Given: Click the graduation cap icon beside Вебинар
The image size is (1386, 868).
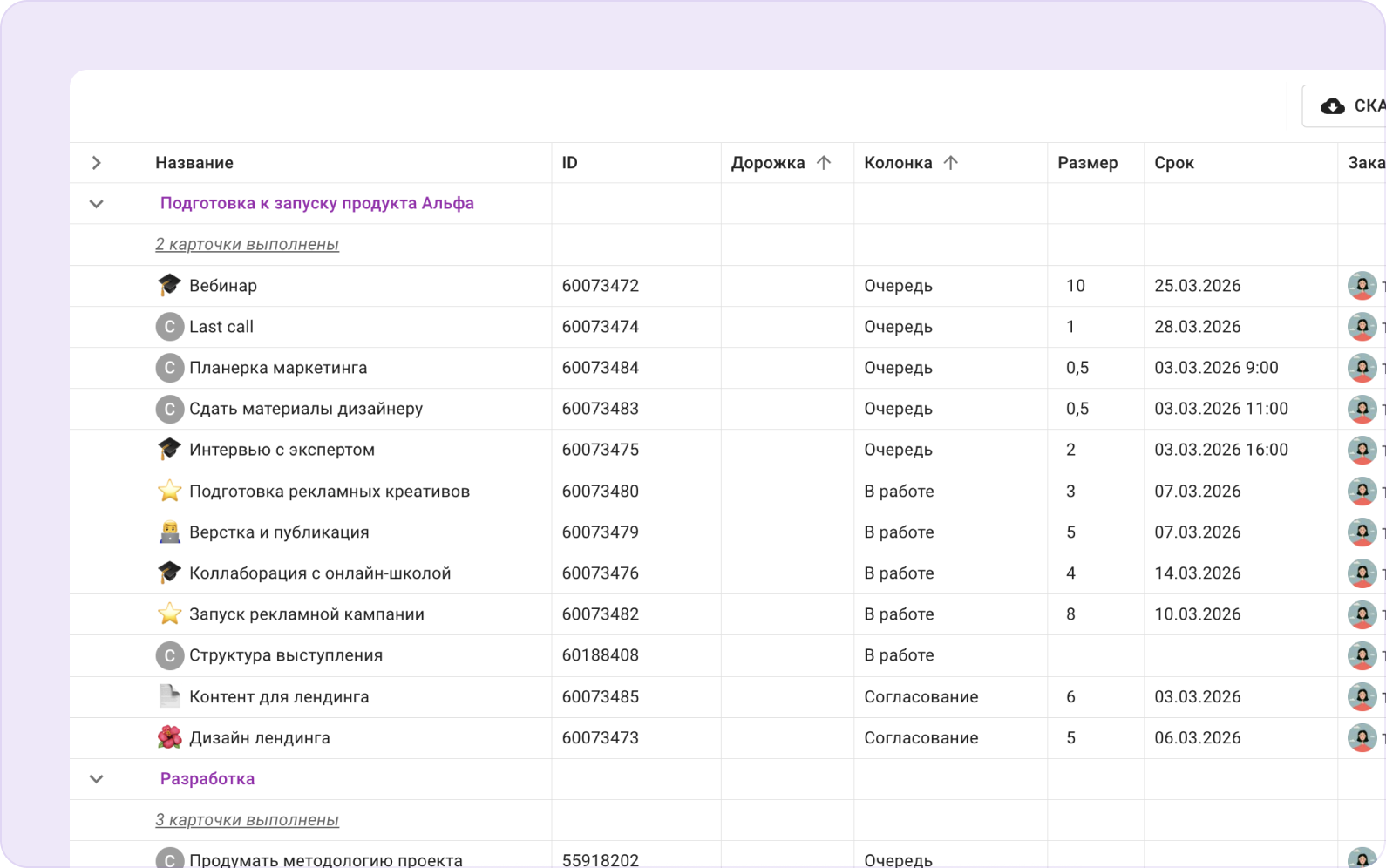Looking at the screenshot, I should [x=169, y=285].
